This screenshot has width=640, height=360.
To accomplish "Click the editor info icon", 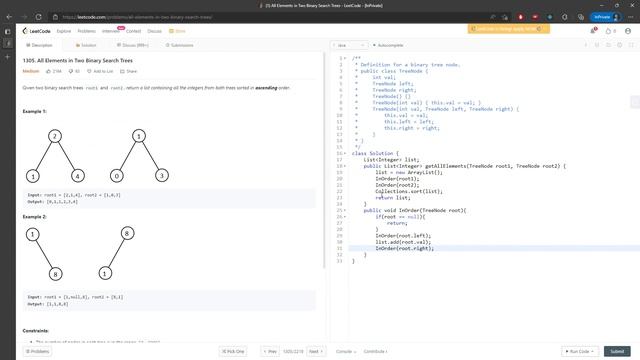I will (586, 45).
